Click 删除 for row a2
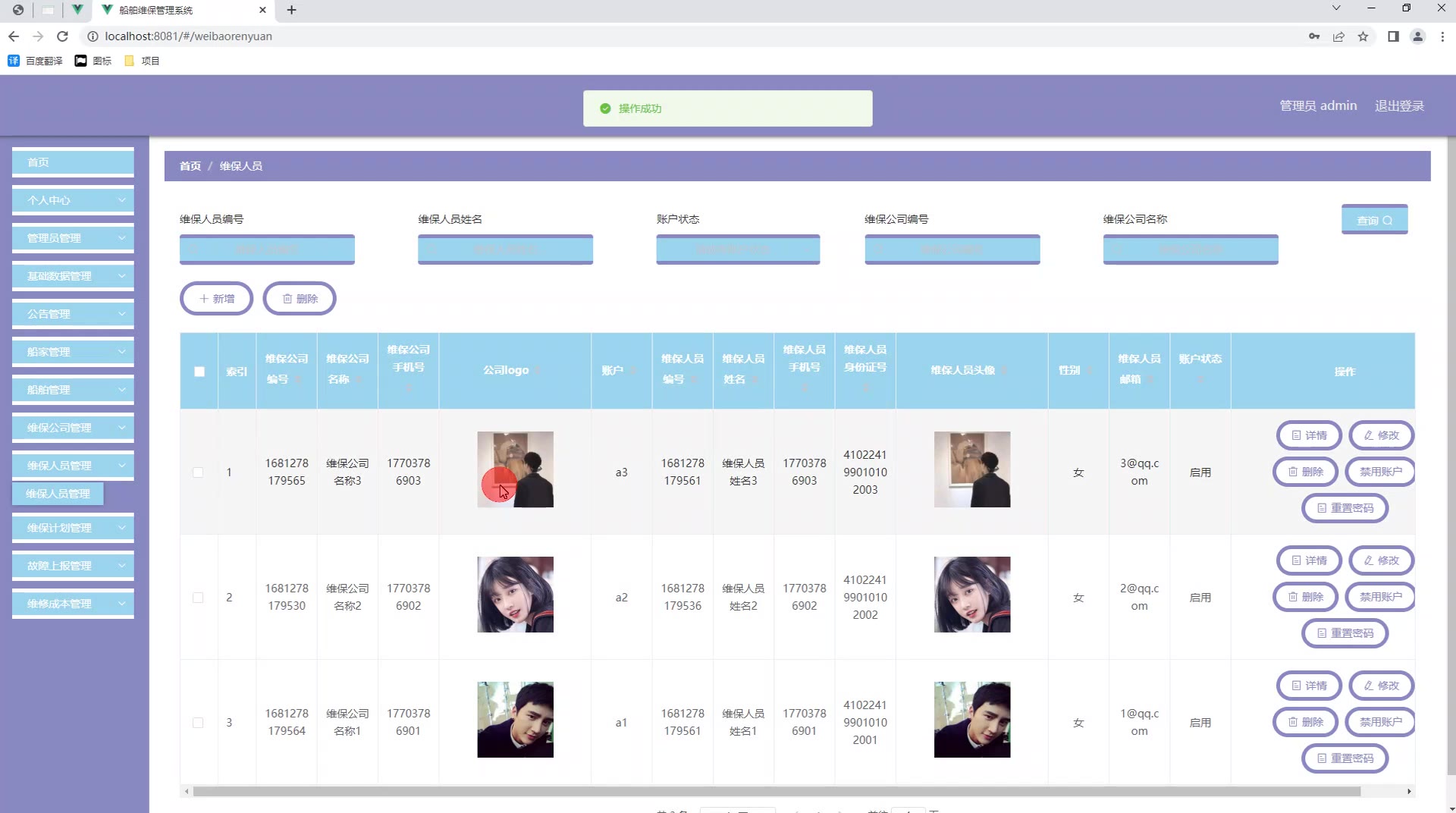Screen dimensions: 1456x813 1305,597
